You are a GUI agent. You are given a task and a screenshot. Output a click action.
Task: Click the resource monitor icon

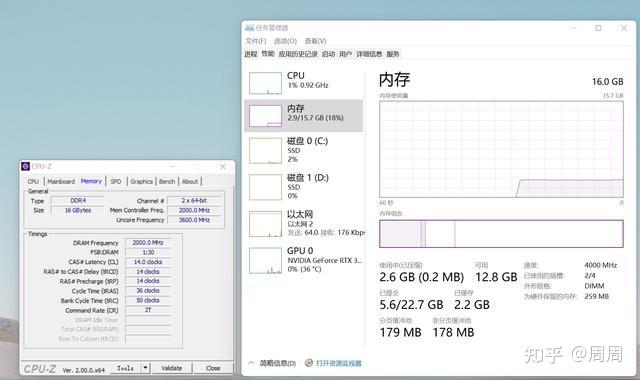(x=309, y=363)
